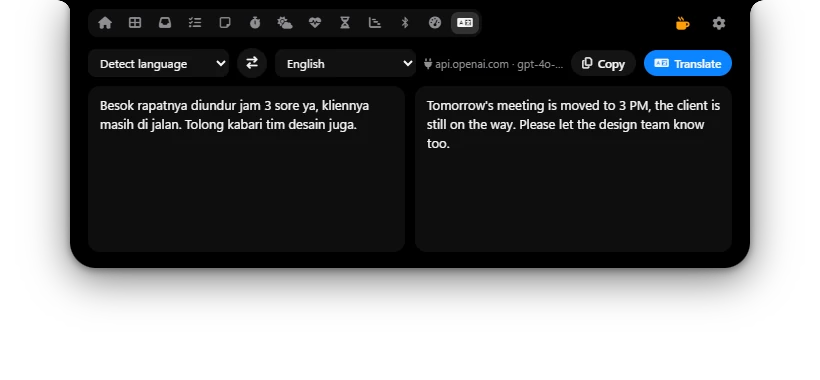Swap source and target languages

[252, 63]
